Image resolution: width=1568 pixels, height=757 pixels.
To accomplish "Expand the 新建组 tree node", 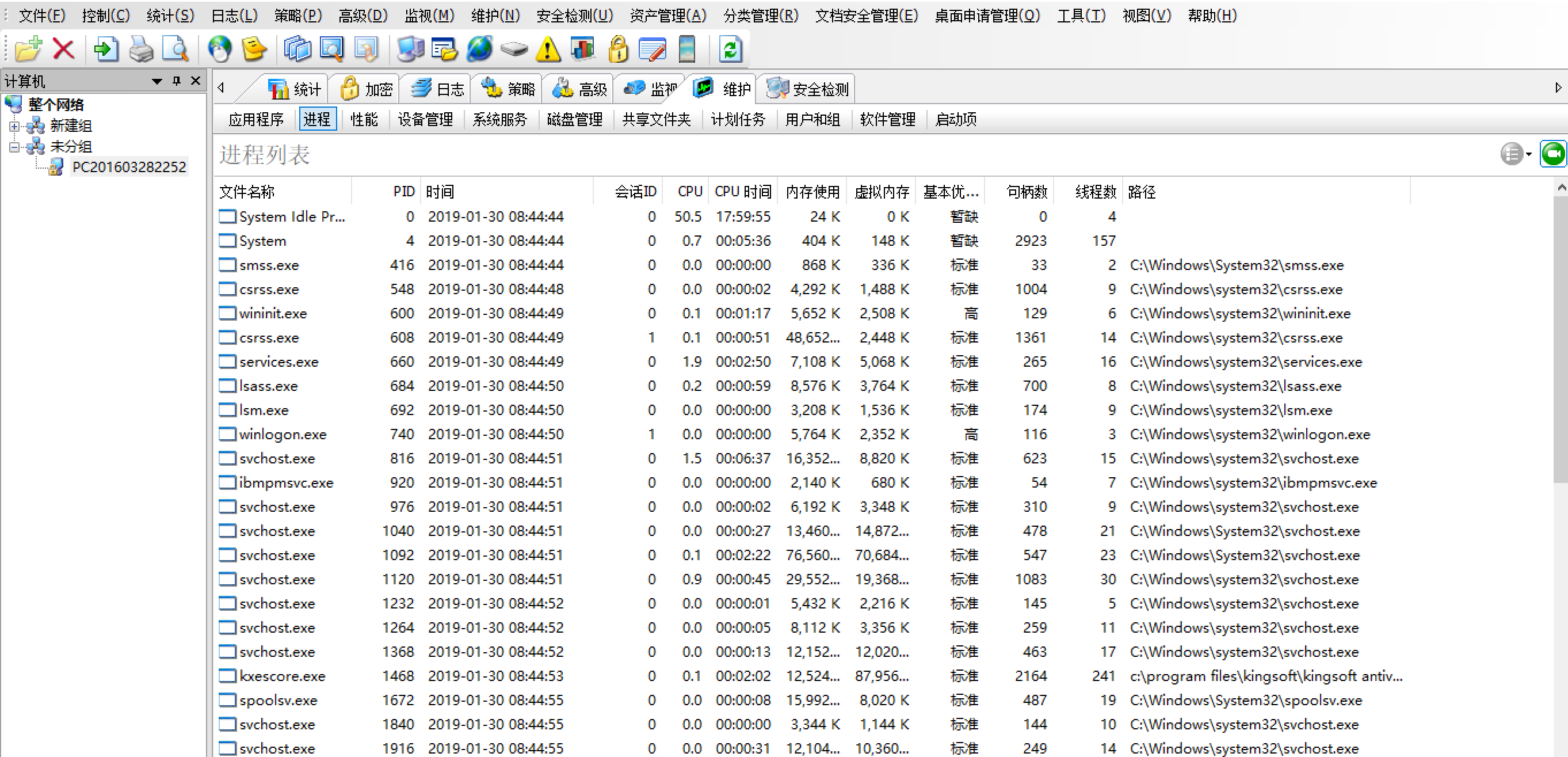I will [x=14, y=126].
